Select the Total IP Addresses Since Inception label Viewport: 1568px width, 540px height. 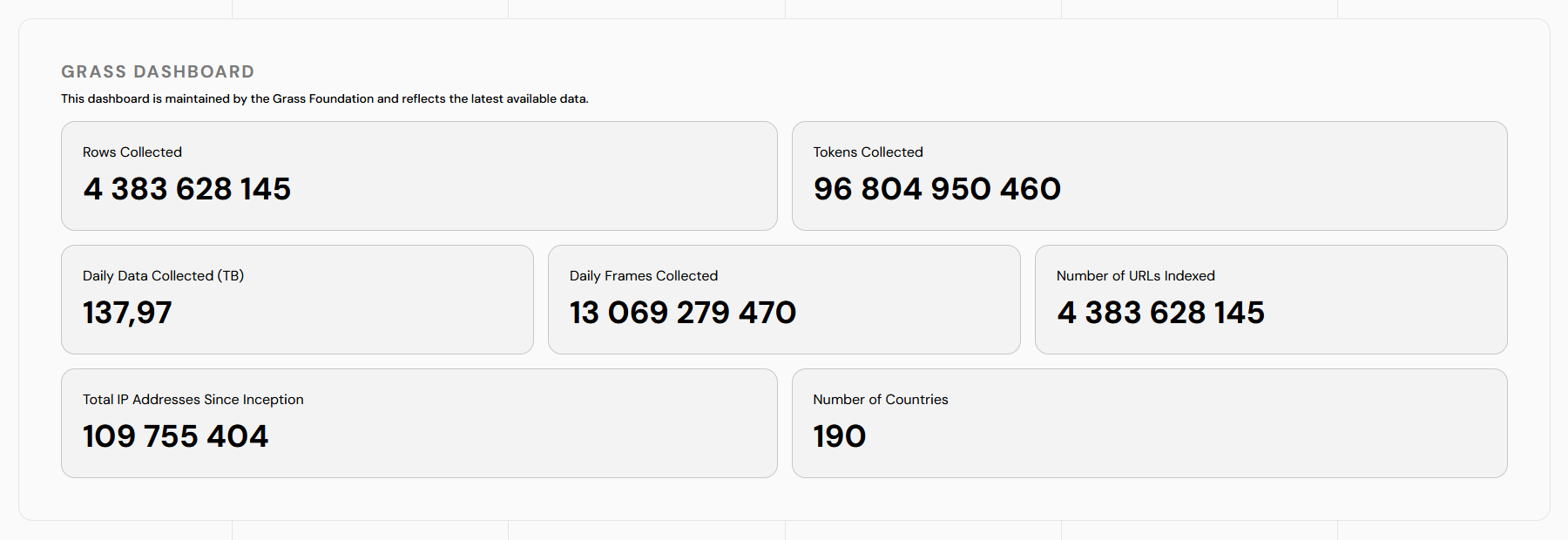(x=193, y=400)
